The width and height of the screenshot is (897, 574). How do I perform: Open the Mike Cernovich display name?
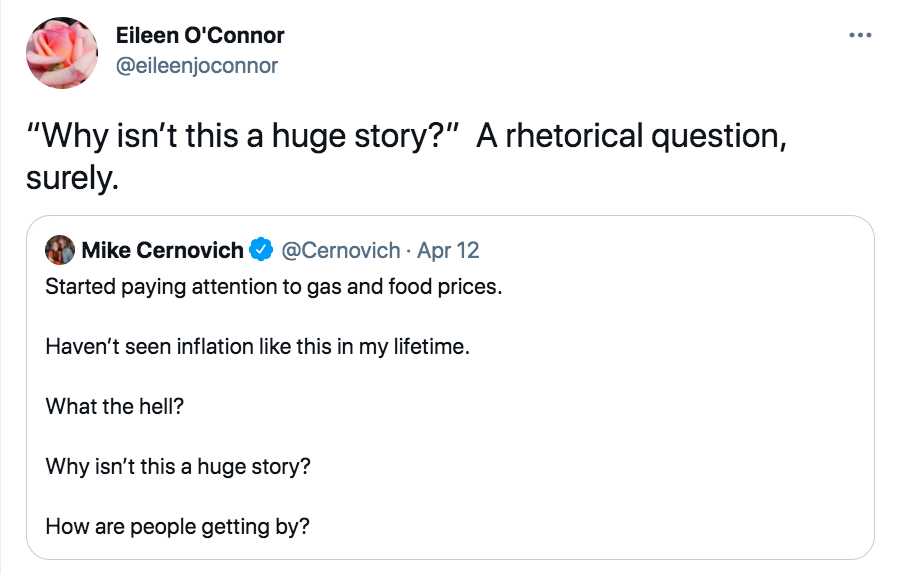pyautogui.click(x=162, y=250)
